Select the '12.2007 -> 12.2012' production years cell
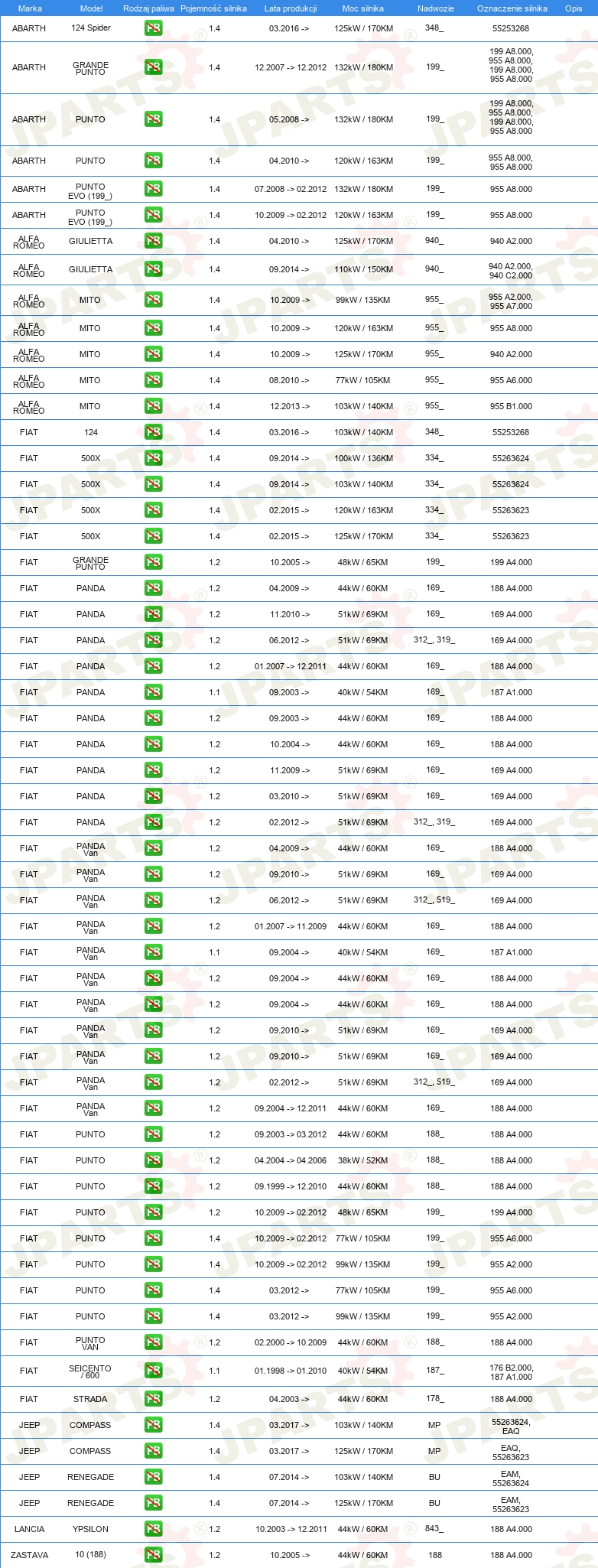 pyautogui.click(x=291, y=67)
